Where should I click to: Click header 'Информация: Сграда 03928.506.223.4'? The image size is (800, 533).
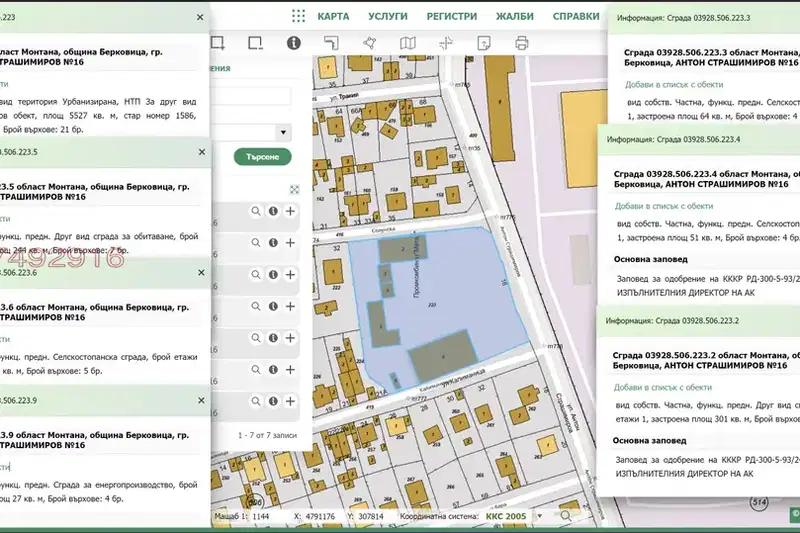pyautogui.click(x=673, y=139)
